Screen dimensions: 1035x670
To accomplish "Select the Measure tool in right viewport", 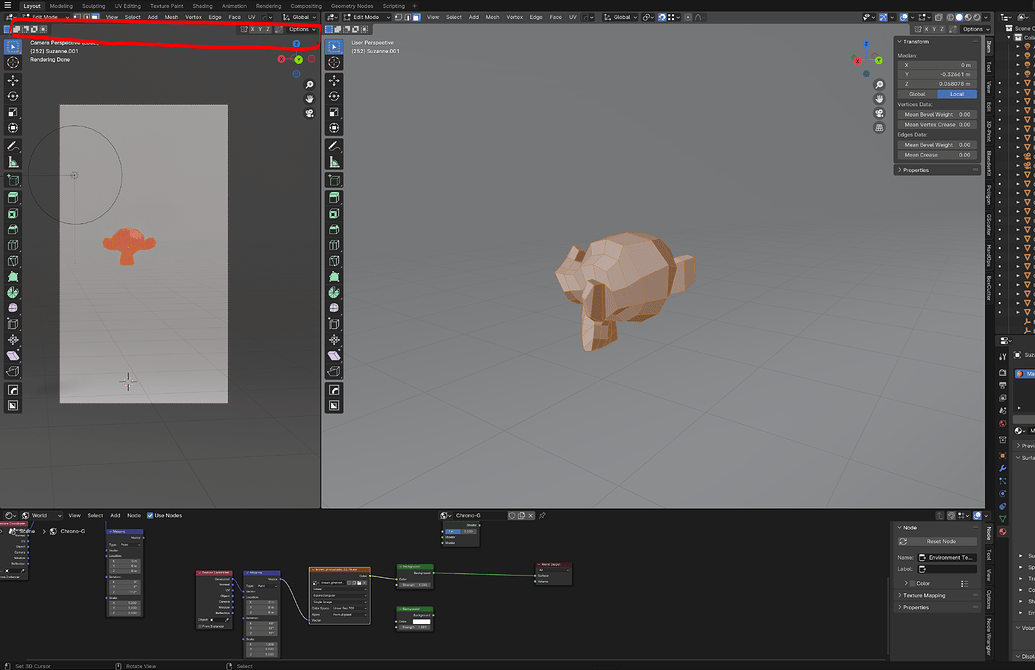I will point(334,162).
